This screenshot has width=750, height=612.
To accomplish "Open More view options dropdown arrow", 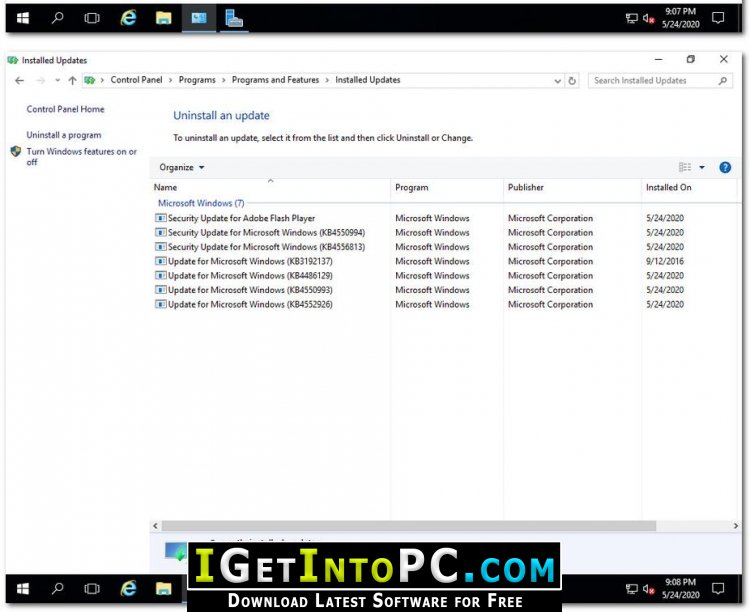I will 702,167.
